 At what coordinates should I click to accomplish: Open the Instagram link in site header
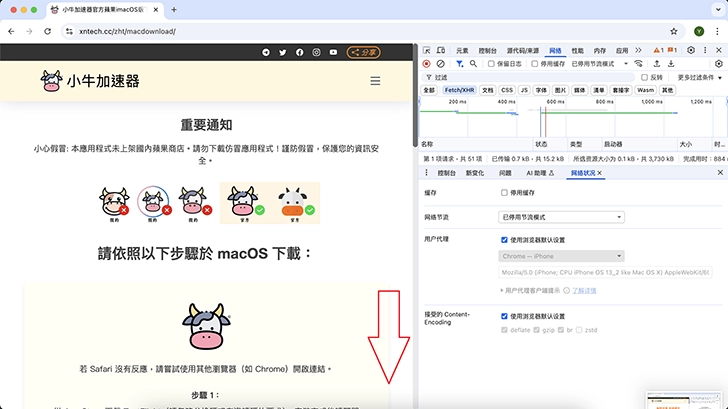(x=316, y=52)
